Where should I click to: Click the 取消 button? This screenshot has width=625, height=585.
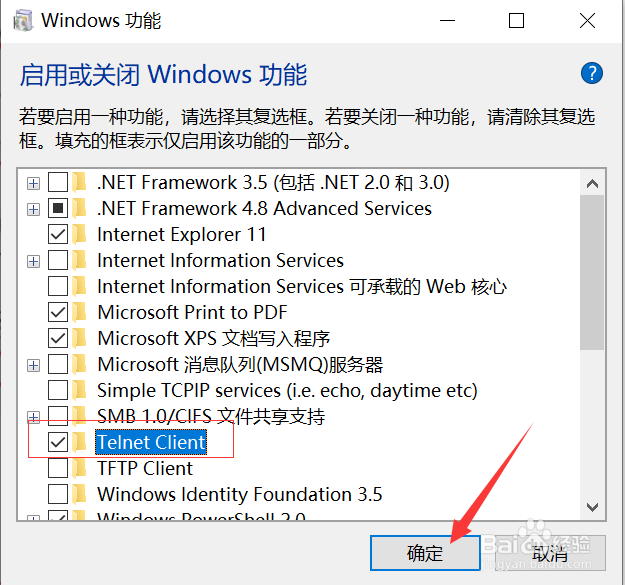pos(550,553)
